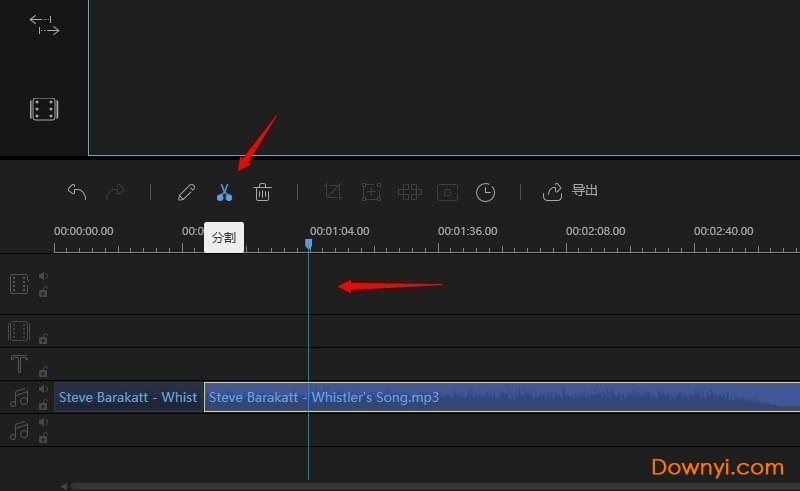The image size is (800, 491).
Task: Click the second audio track music icon
Action: coord(19,430)
